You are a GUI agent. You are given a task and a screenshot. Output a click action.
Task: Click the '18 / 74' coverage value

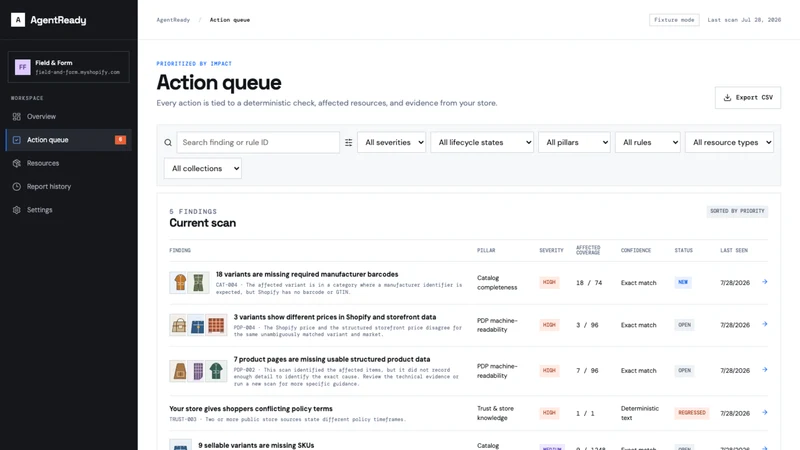click(589, 283)
